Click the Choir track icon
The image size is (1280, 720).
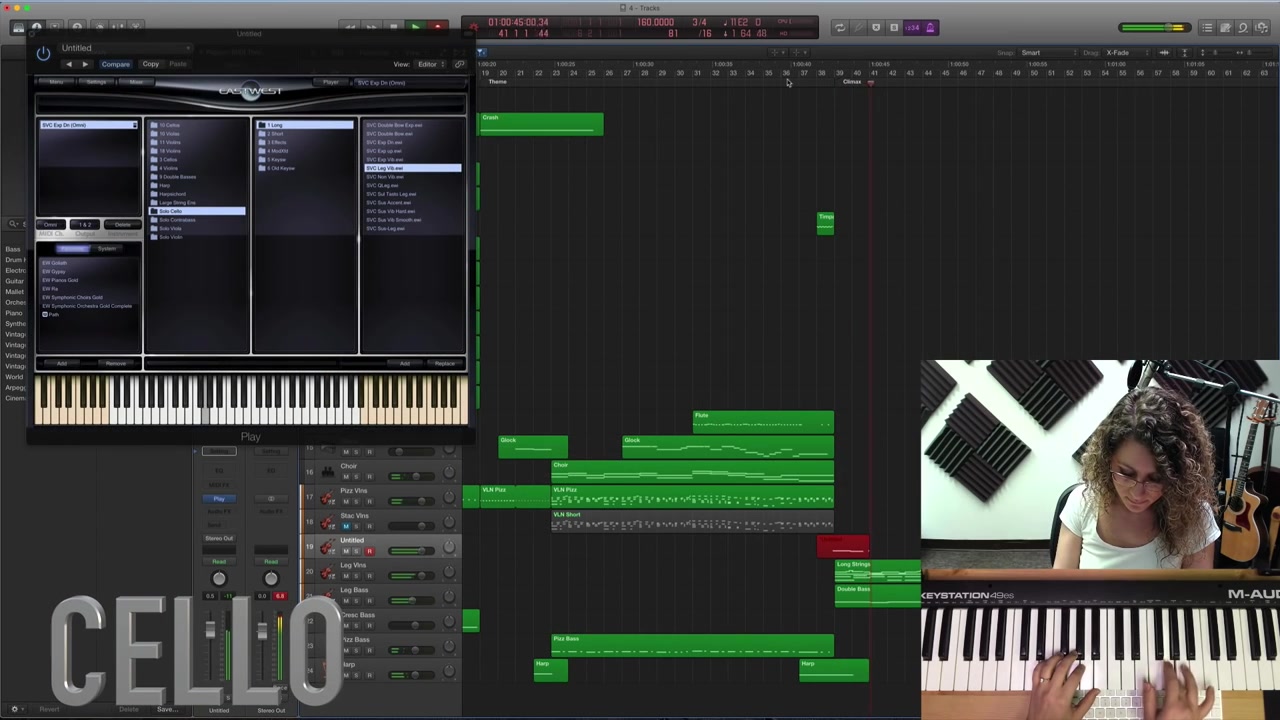(x=327, y=471)
